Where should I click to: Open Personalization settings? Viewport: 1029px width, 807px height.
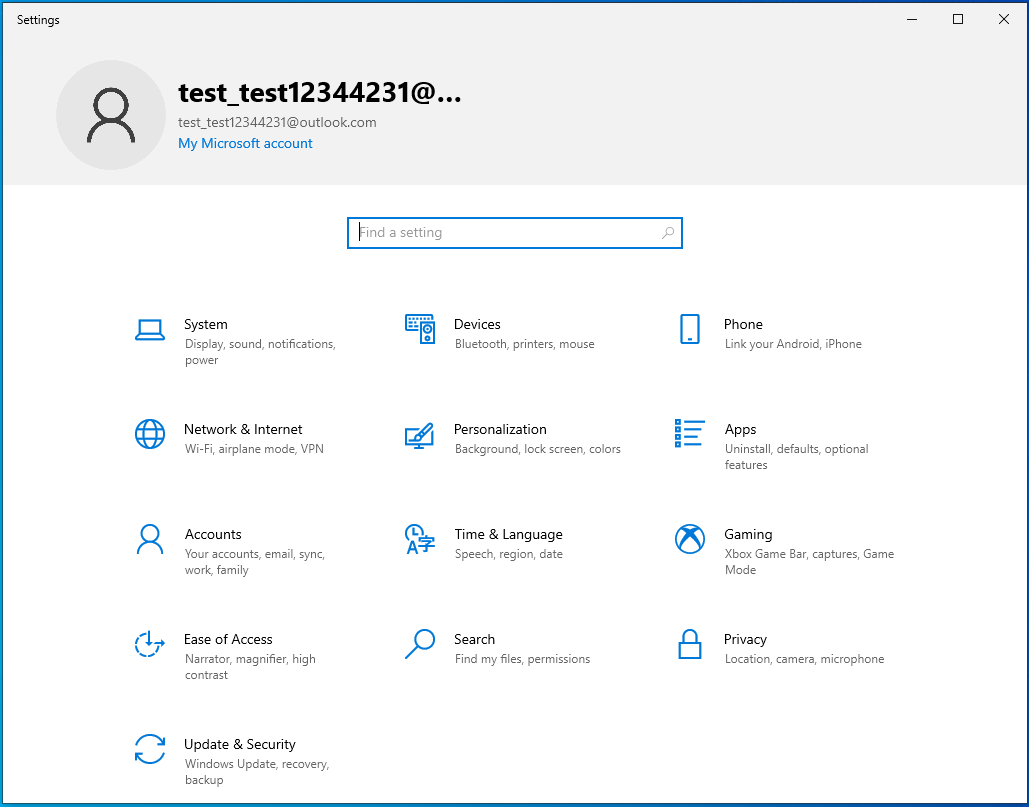point(500,438)
